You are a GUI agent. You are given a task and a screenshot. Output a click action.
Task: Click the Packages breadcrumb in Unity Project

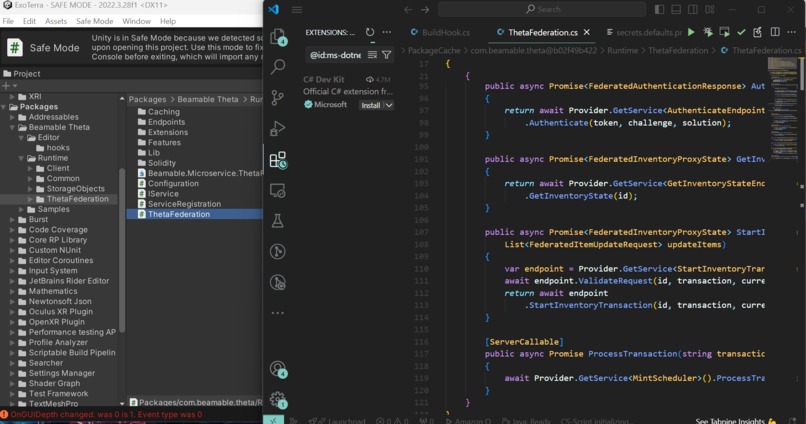(x=148, y=99)
